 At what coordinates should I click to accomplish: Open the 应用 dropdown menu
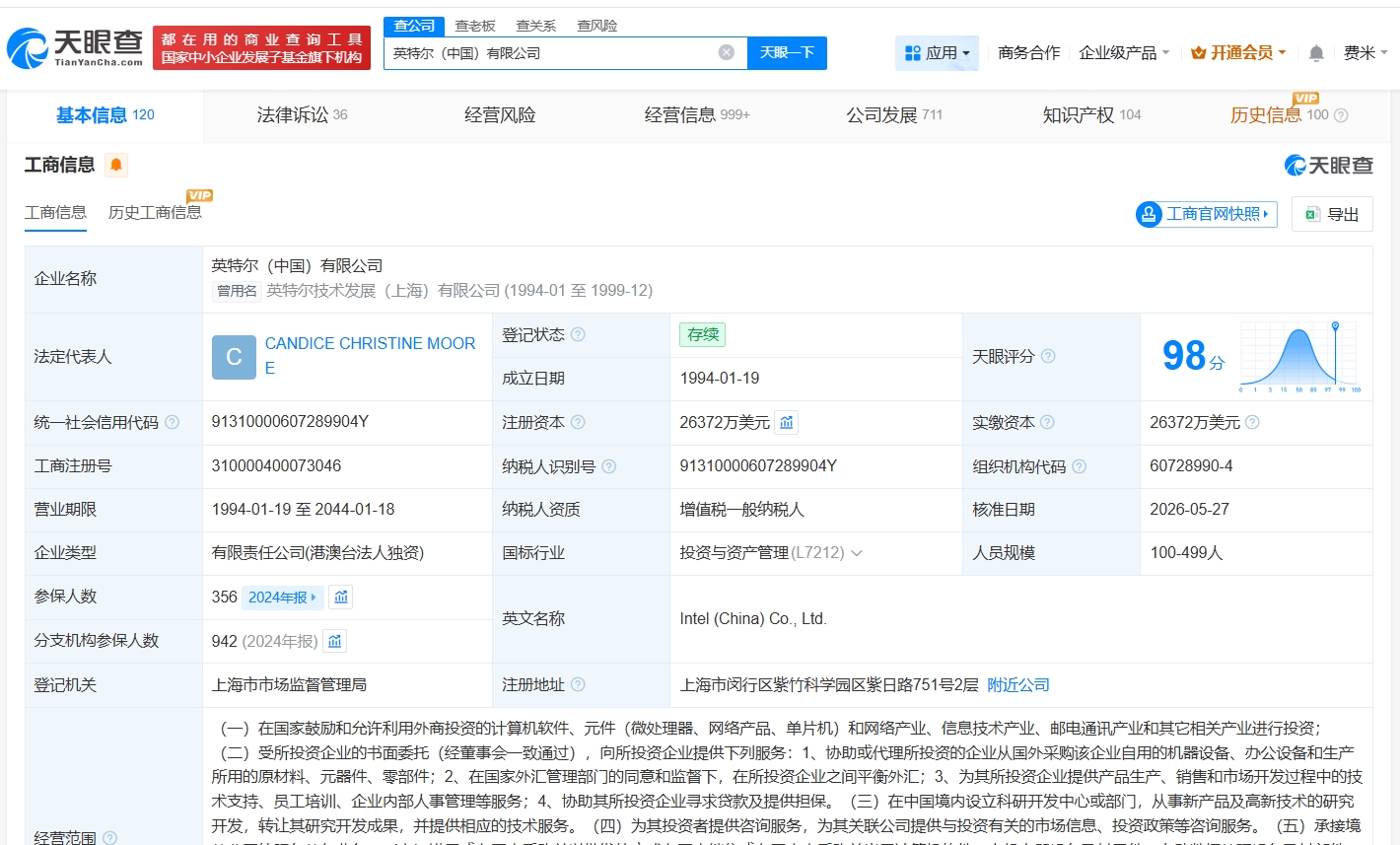point(937,53)
